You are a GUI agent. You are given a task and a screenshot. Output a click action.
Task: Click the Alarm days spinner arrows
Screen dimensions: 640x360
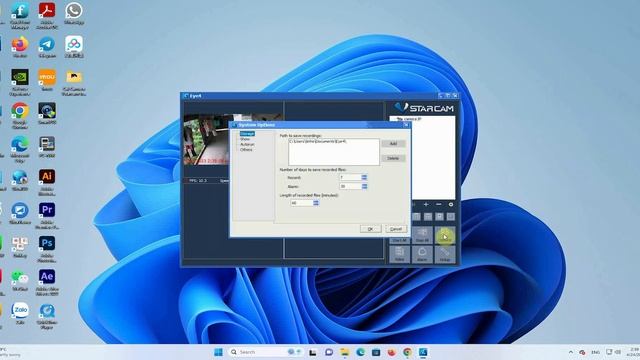[x=364, y=186]
